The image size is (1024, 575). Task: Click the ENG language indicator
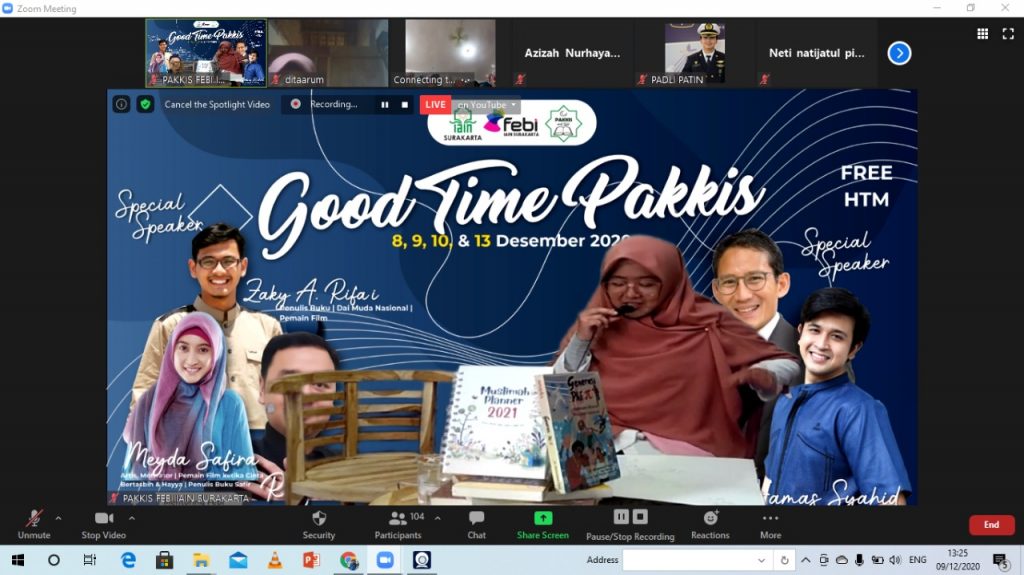918,560
